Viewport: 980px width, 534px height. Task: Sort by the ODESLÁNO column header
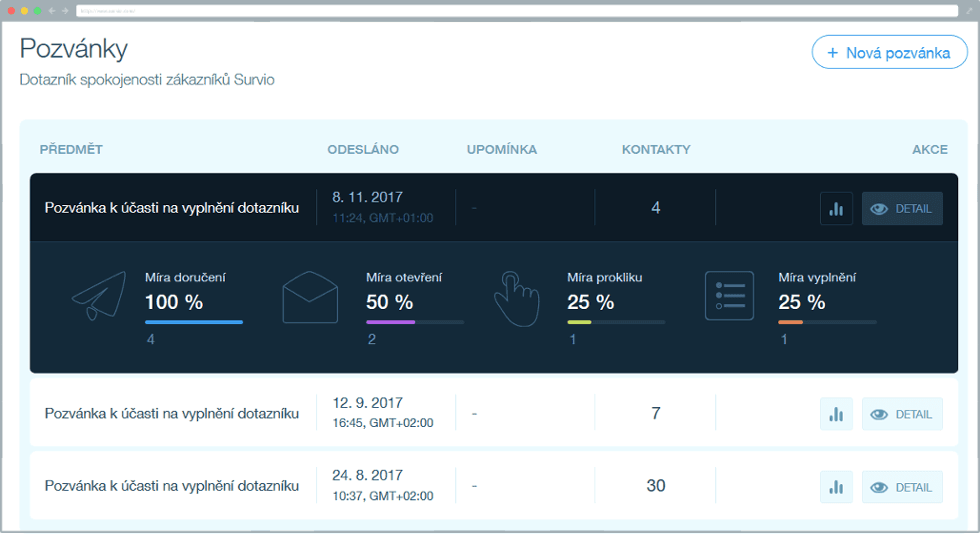[x=363, y=150]
